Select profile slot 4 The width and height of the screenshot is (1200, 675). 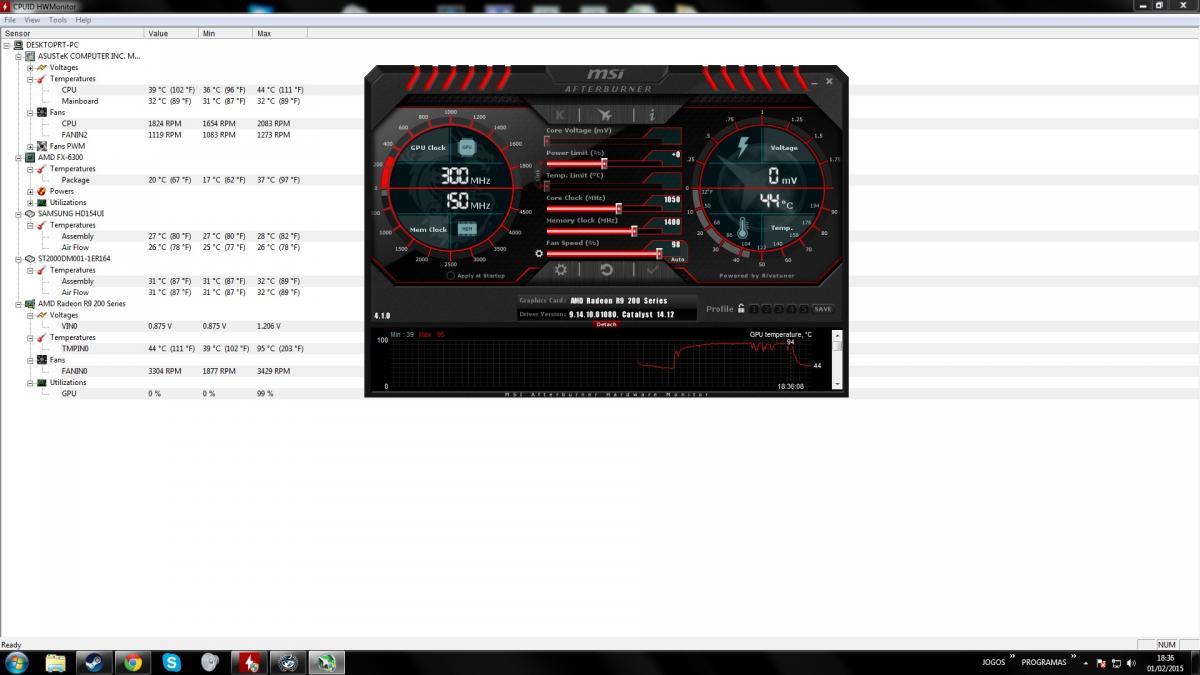click(x=792, y=309)
